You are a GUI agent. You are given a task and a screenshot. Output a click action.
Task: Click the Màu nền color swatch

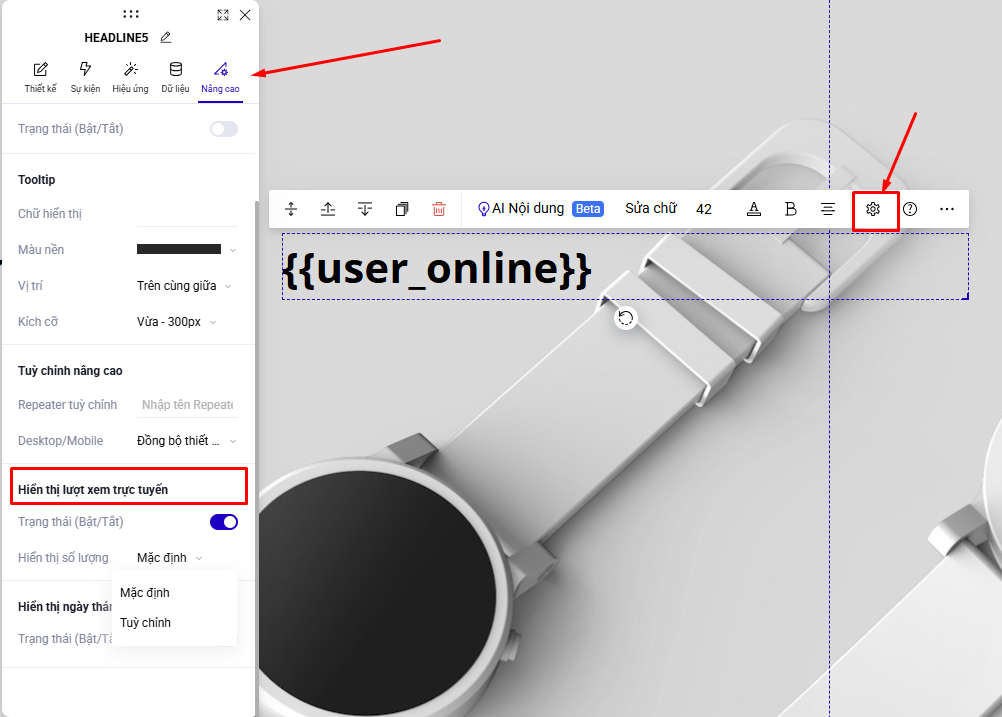(179, 249)
